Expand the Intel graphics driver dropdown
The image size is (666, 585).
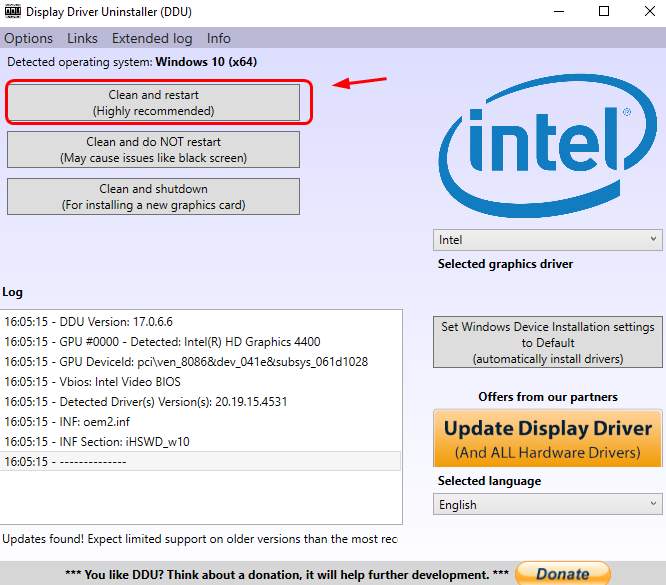click(547, 240)
